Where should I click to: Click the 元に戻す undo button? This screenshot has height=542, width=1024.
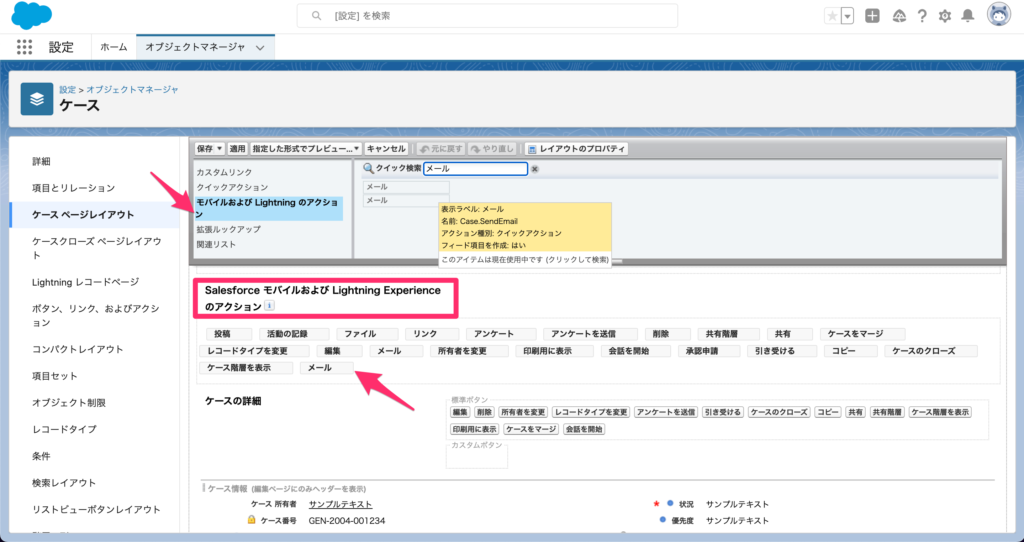pyautogui.click(x=441, y=149)
